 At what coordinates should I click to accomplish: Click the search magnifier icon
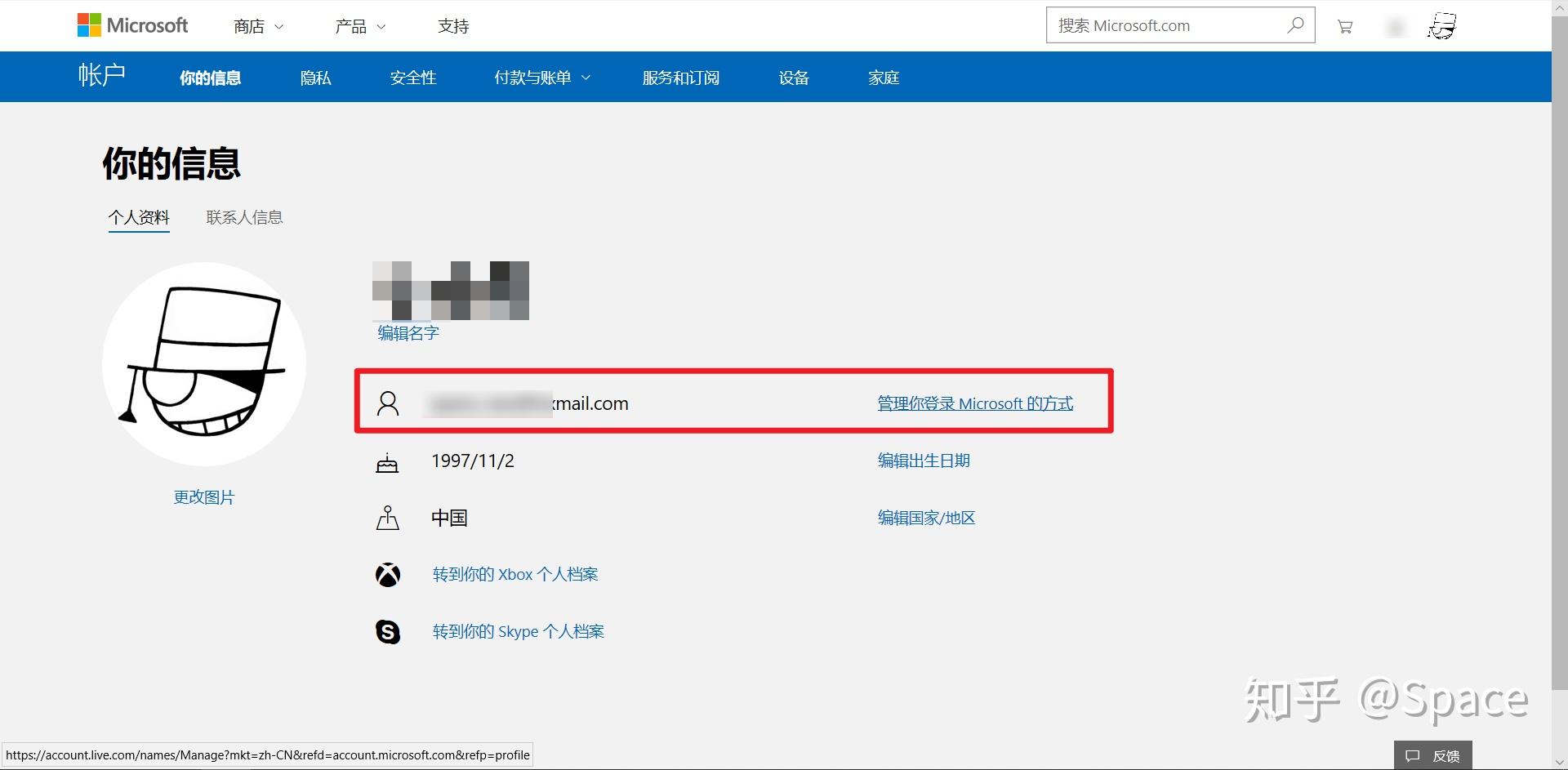pos(1294,25)
